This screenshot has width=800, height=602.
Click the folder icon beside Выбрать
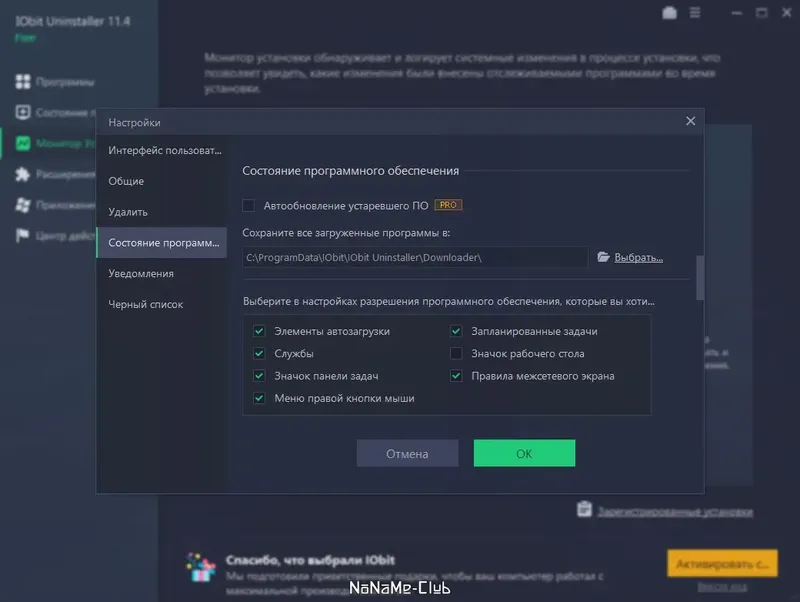point(604,257)
